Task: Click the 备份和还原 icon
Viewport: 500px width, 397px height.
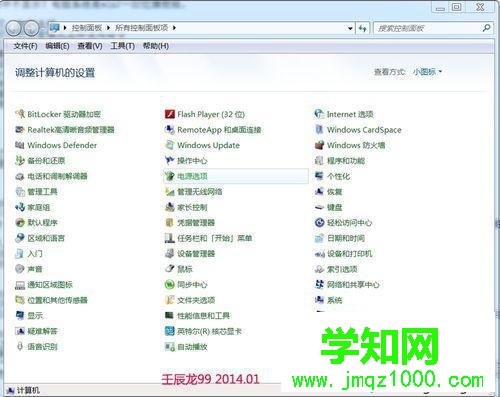Action: (x=20, y=160)
